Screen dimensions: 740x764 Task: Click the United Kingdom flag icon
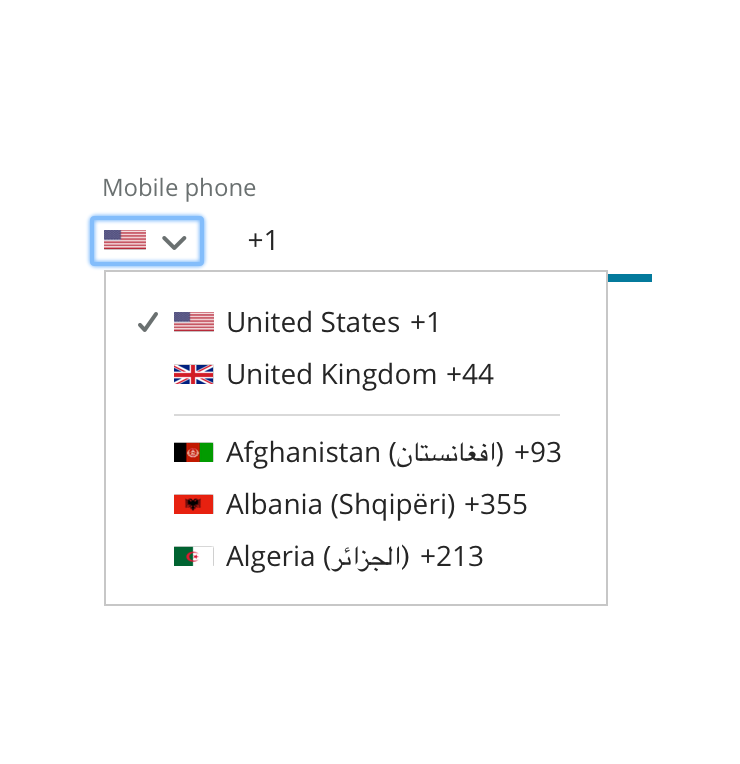coord(194,374)
